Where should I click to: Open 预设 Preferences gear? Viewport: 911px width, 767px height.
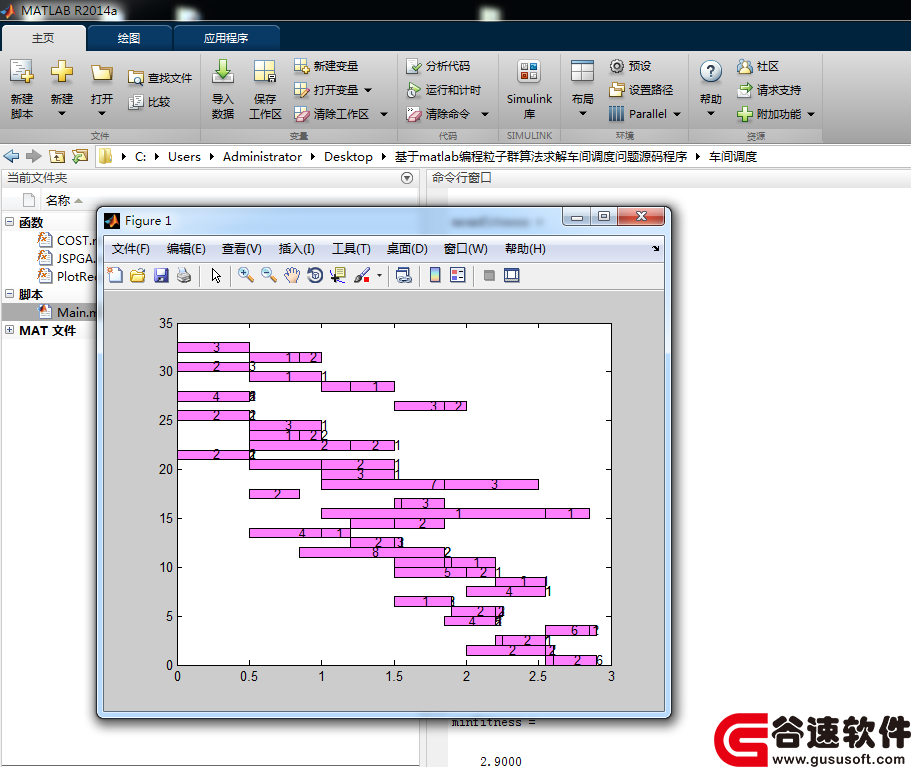[x=630, y=66]
